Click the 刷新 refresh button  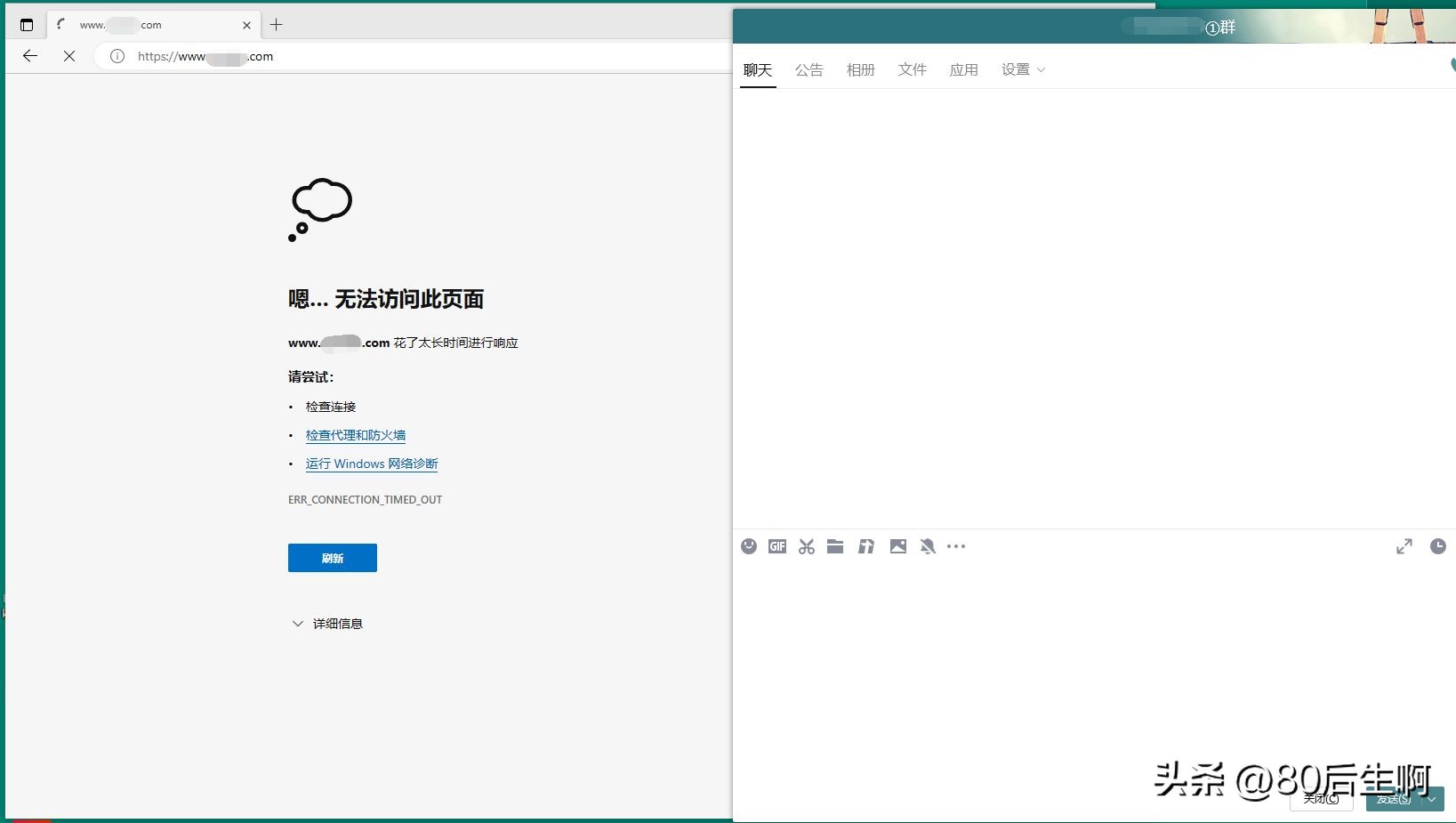pyautogui.click(x=332, y=558)
